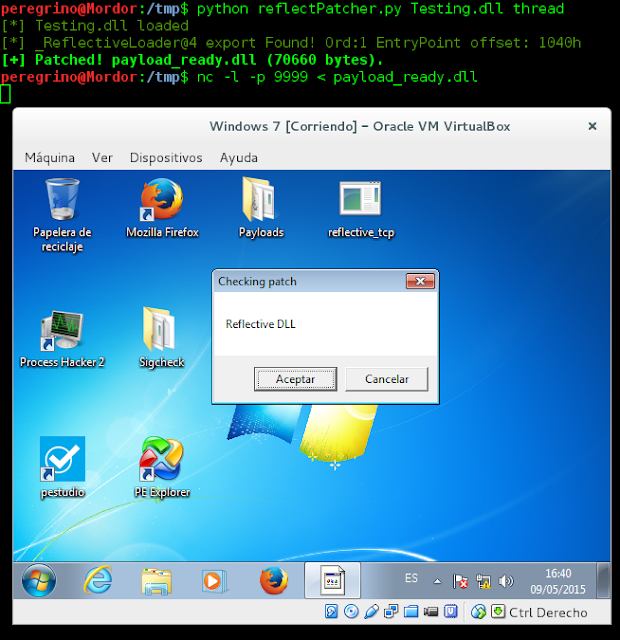Click Cancelar in the Checking patch dialog
The image size is (620, 640).
[x=387, y=379]
